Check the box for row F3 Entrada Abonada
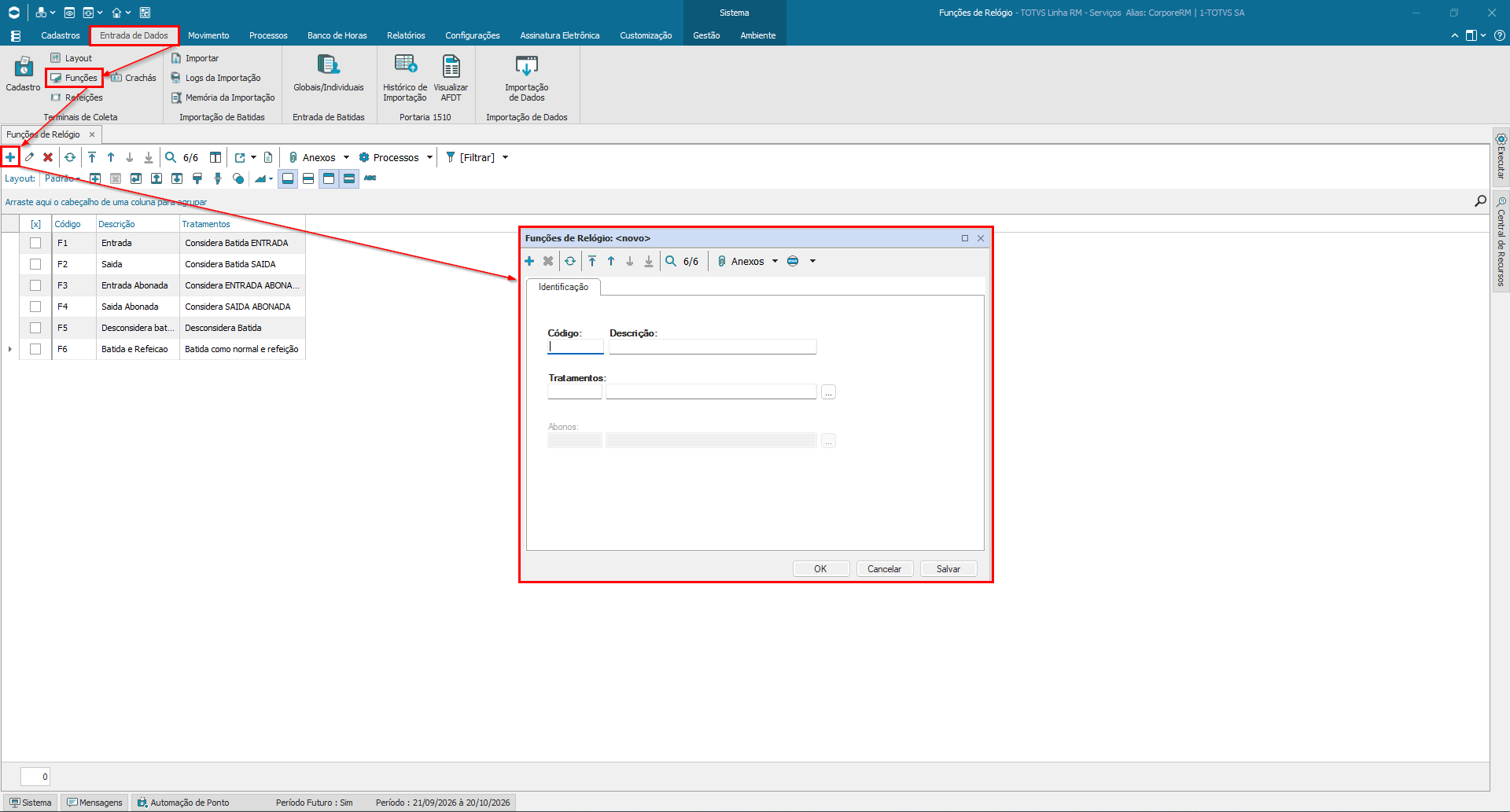The width and height of the screenshot is (1510, 812). pyautogui.click(x=35, y=285)
